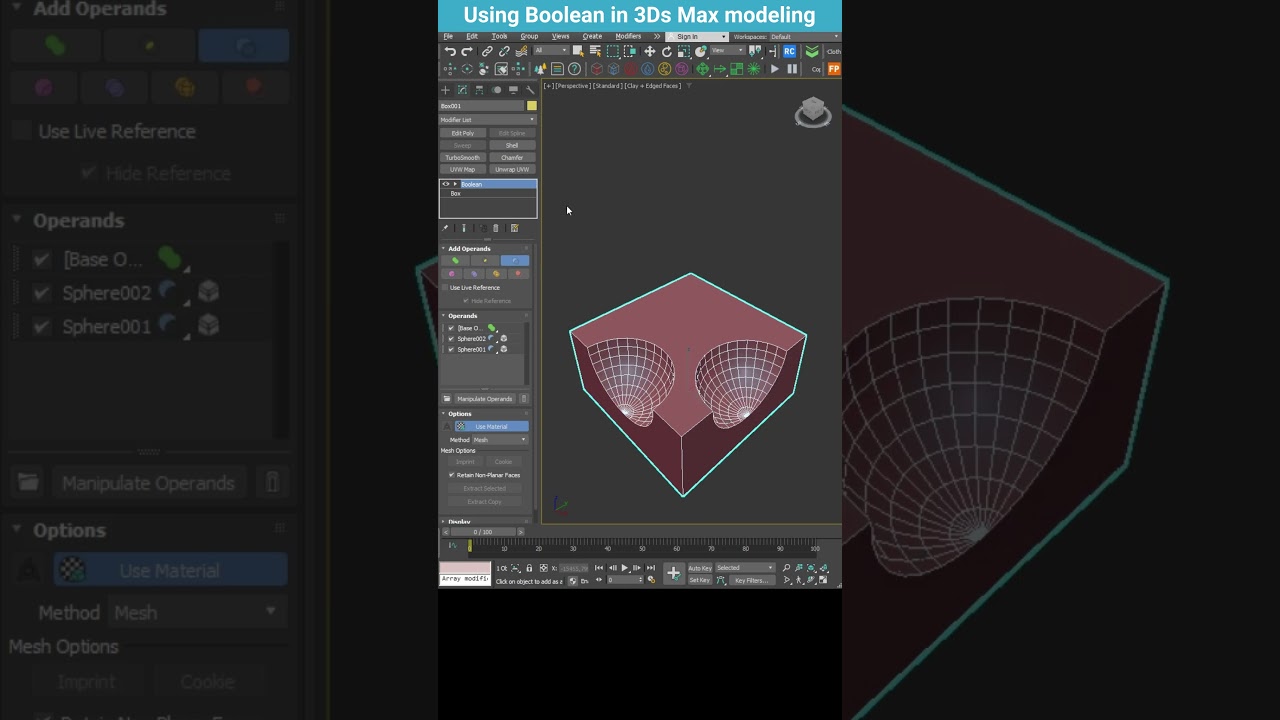The width and height of the screenshot is (1280, 720).
Task: Open the Hierarchy command panel tab
Action: pyautogui.click(x=479, y=90)
